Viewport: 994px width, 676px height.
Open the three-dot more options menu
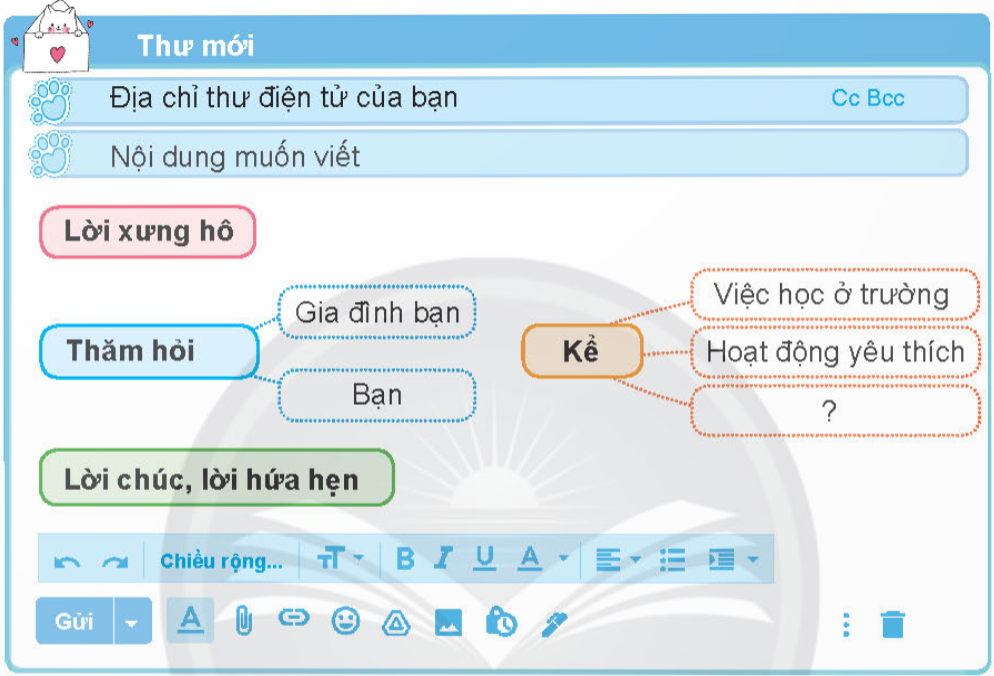(x=846, y=625)
